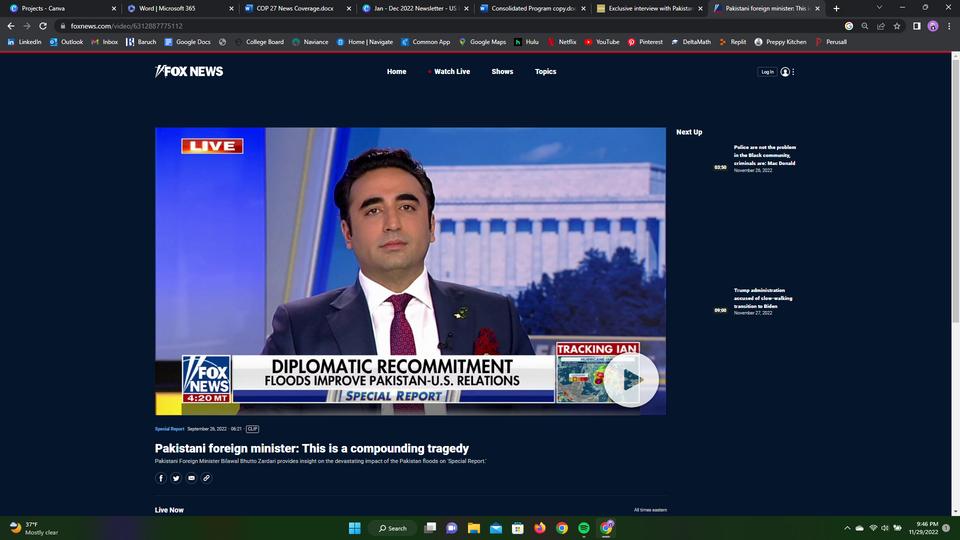Share the video on Twitter
Screen dimensions: 960x540
(176, 478)
